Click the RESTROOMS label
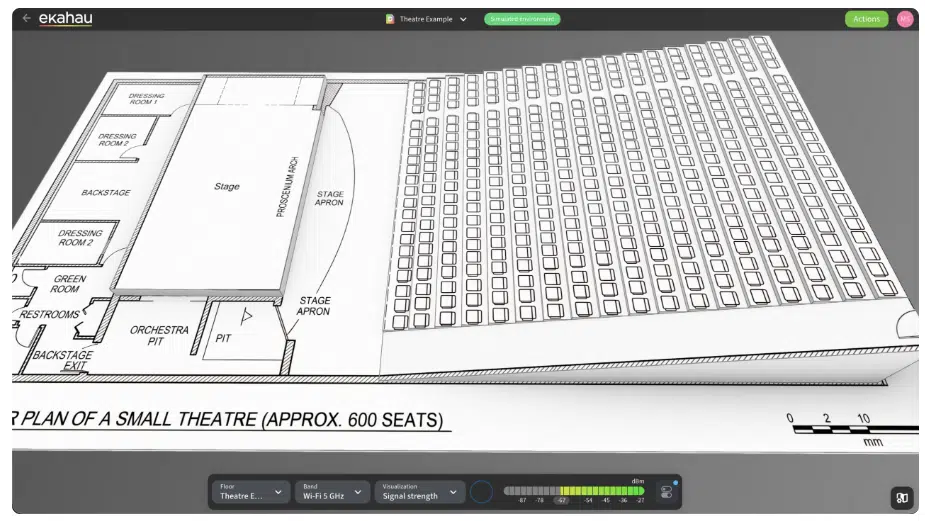This screenshot has width=925, height=521. click(50, 314)
